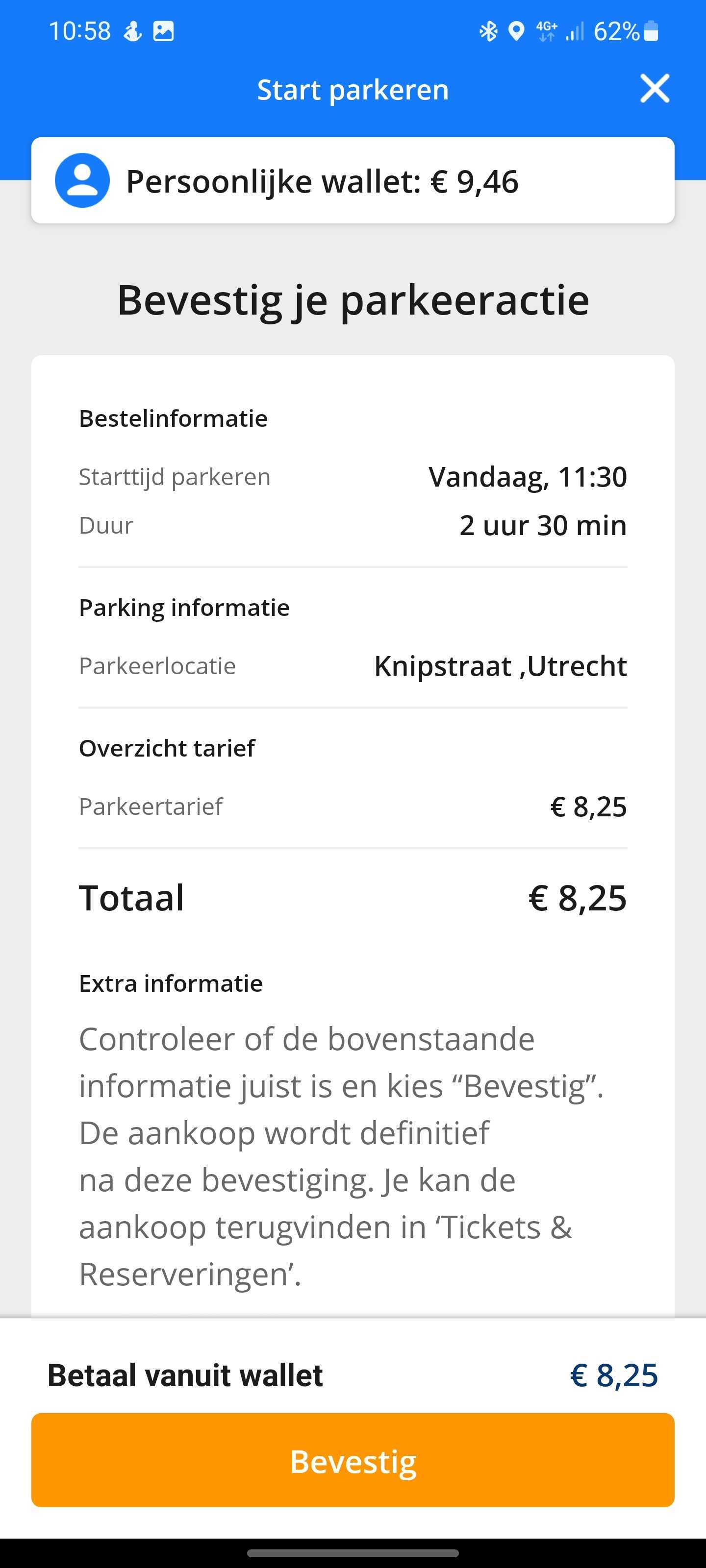Tap the Knipstraat, Utrecht parking location
The height and width of the screenshot is (1568, 706).
(x=500, y=666)
